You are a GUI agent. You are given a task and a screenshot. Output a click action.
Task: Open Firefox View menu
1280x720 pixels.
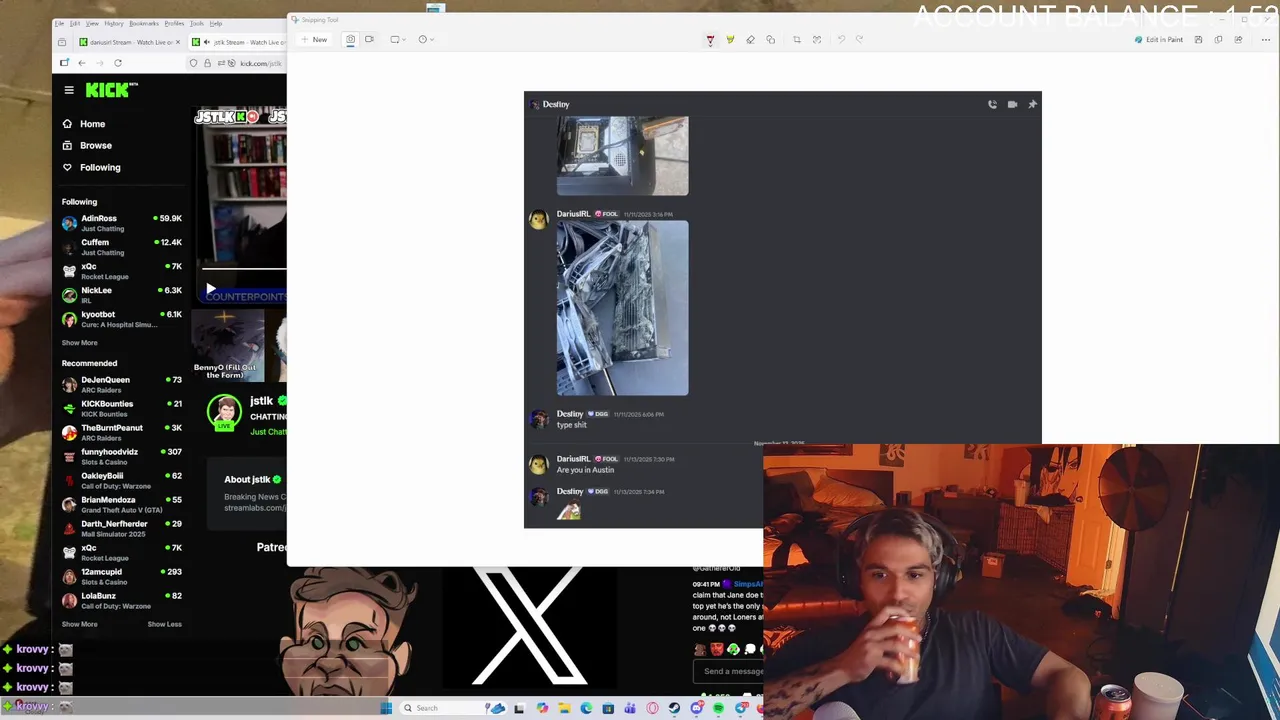pyautogui.click(x=92, y=23)
